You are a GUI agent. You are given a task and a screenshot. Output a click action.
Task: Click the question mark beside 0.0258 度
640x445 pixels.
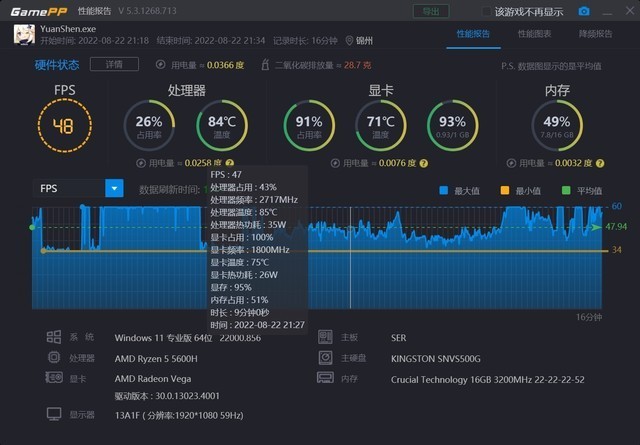[229, 163]
